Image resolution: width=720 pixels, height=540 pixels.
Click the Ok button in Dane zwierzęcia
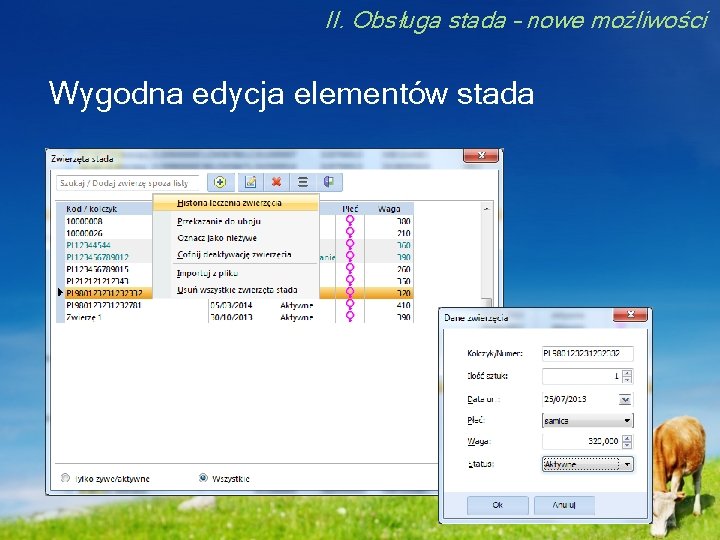(498, 505)
